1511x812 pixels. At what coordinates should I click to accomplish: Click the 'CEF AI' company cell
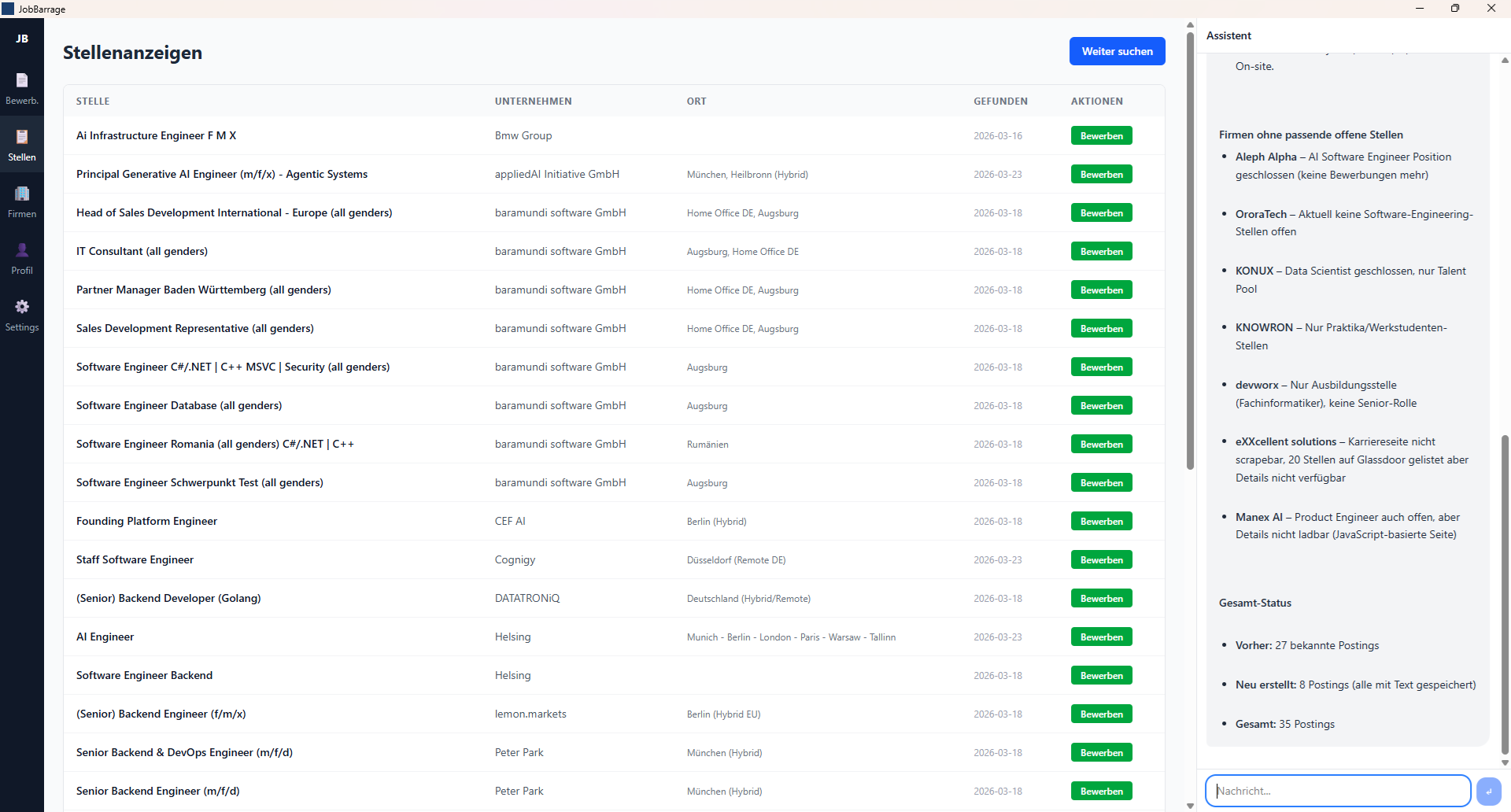point(510,521)
